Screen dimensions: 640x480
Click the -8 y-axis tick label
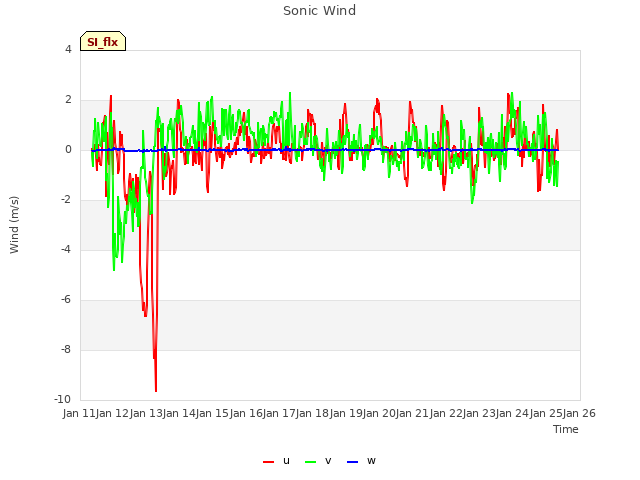pos(66,349)
